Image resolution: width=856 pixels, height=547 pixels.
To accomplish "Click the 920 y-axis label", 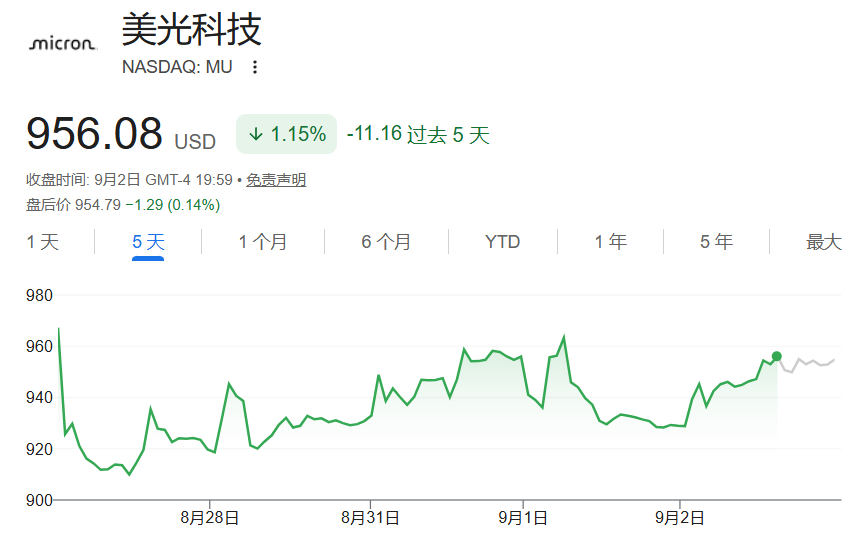I will pos(39,449).
